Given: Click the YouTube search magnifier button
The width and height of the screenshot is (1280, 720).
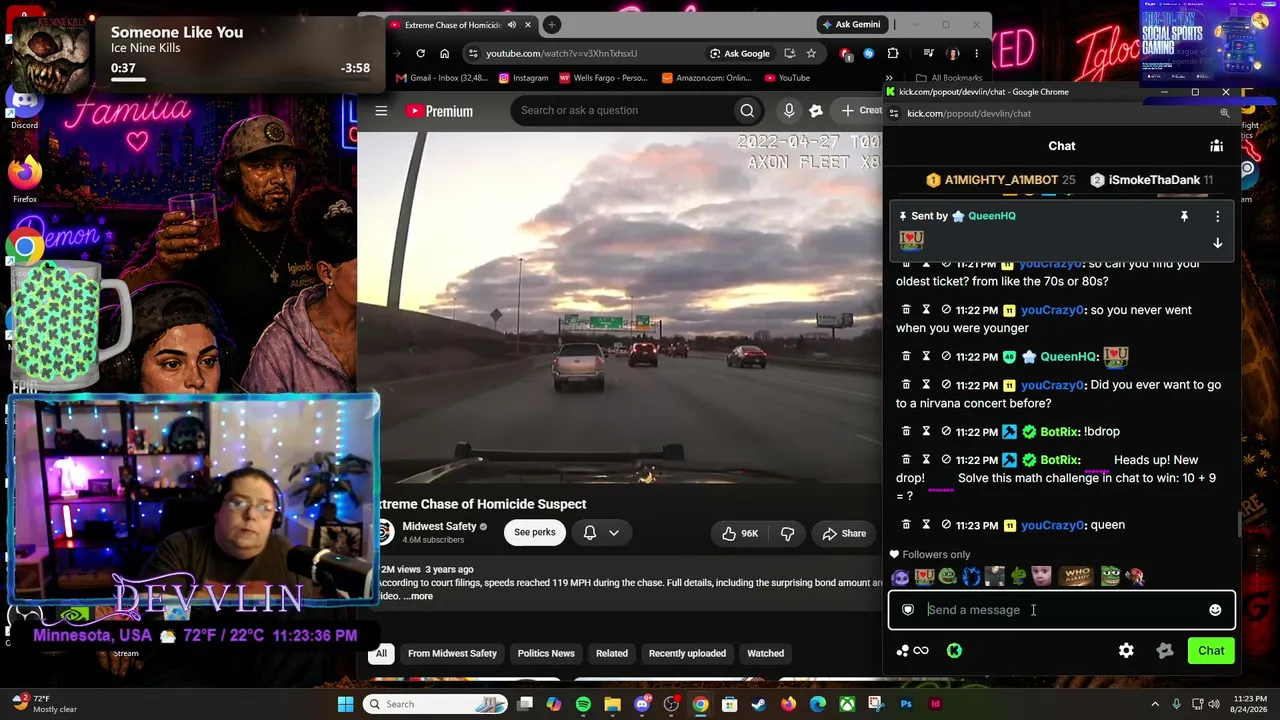Looking at the screenshot, I should pyautogui.click(x=747, y=111).
